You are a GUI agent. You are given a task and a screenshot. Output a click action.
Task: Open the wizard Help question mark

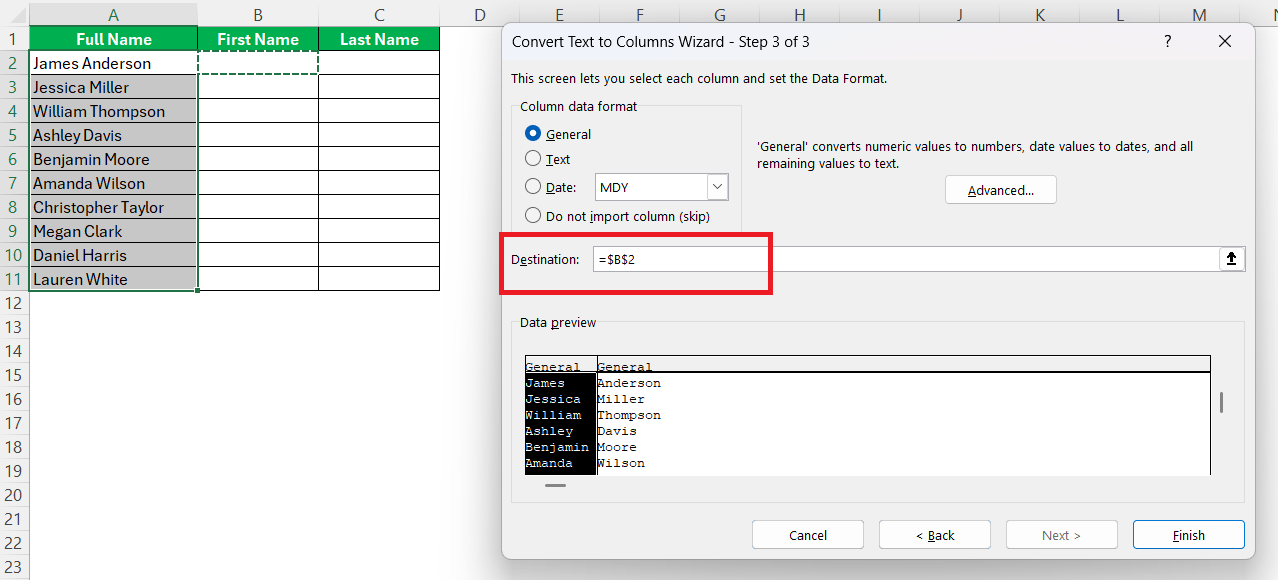[1167, 42]
